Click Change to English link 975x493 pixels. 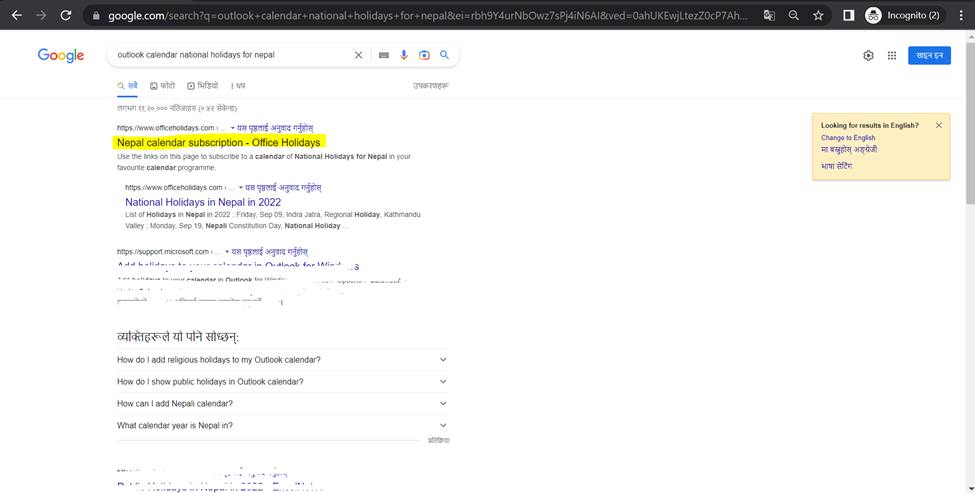coord(848,138)
